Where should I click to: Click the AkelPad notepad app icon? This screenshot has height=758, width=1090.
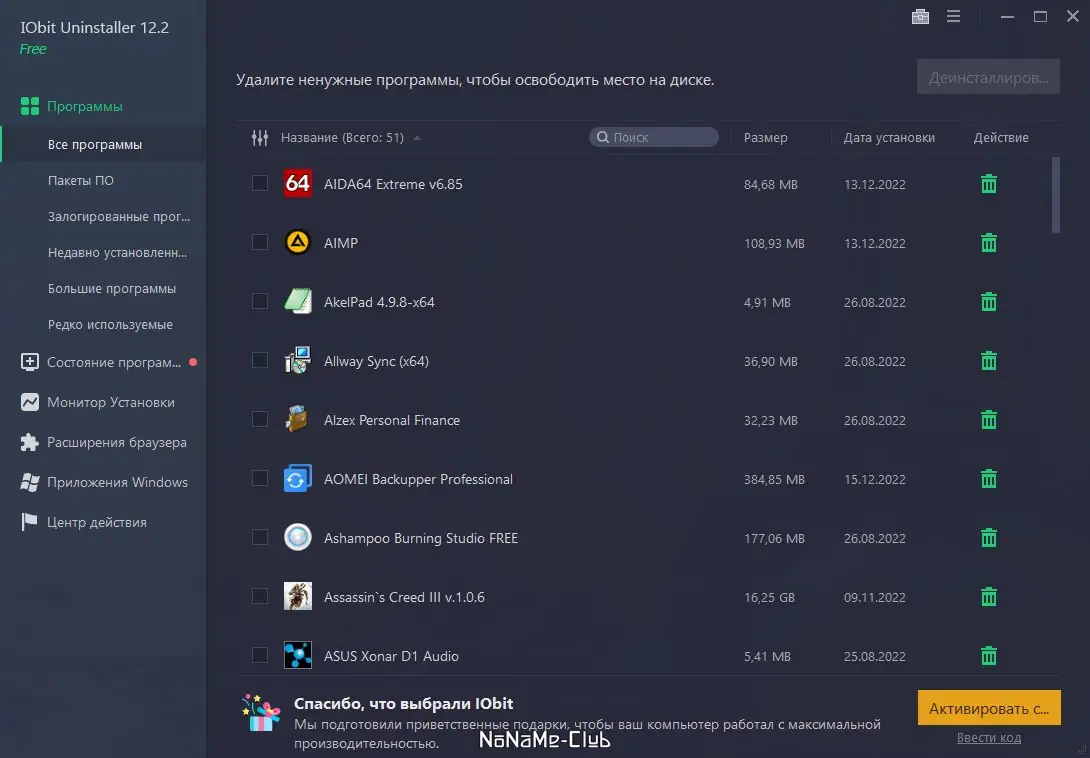coord(298,301)
